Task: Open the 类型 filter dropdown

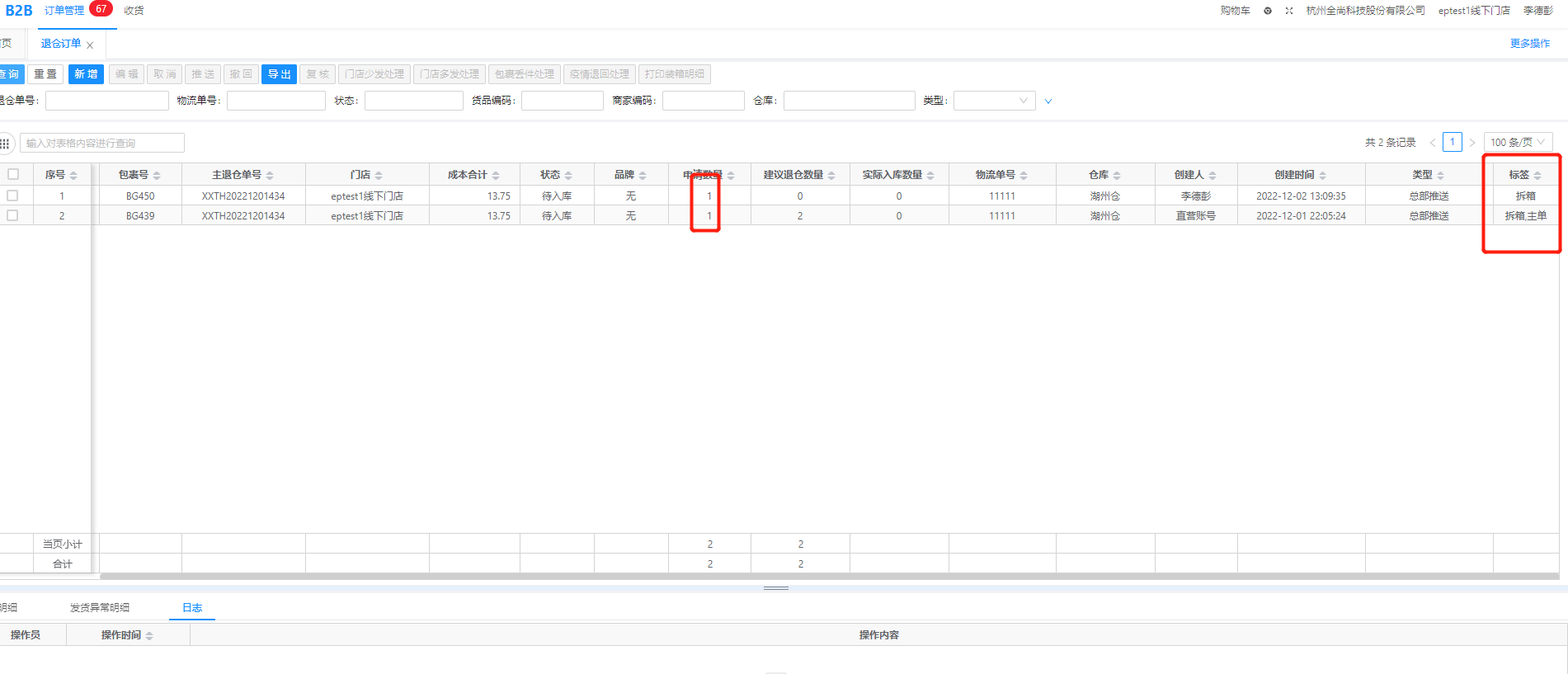Action: tap(994, 101)
